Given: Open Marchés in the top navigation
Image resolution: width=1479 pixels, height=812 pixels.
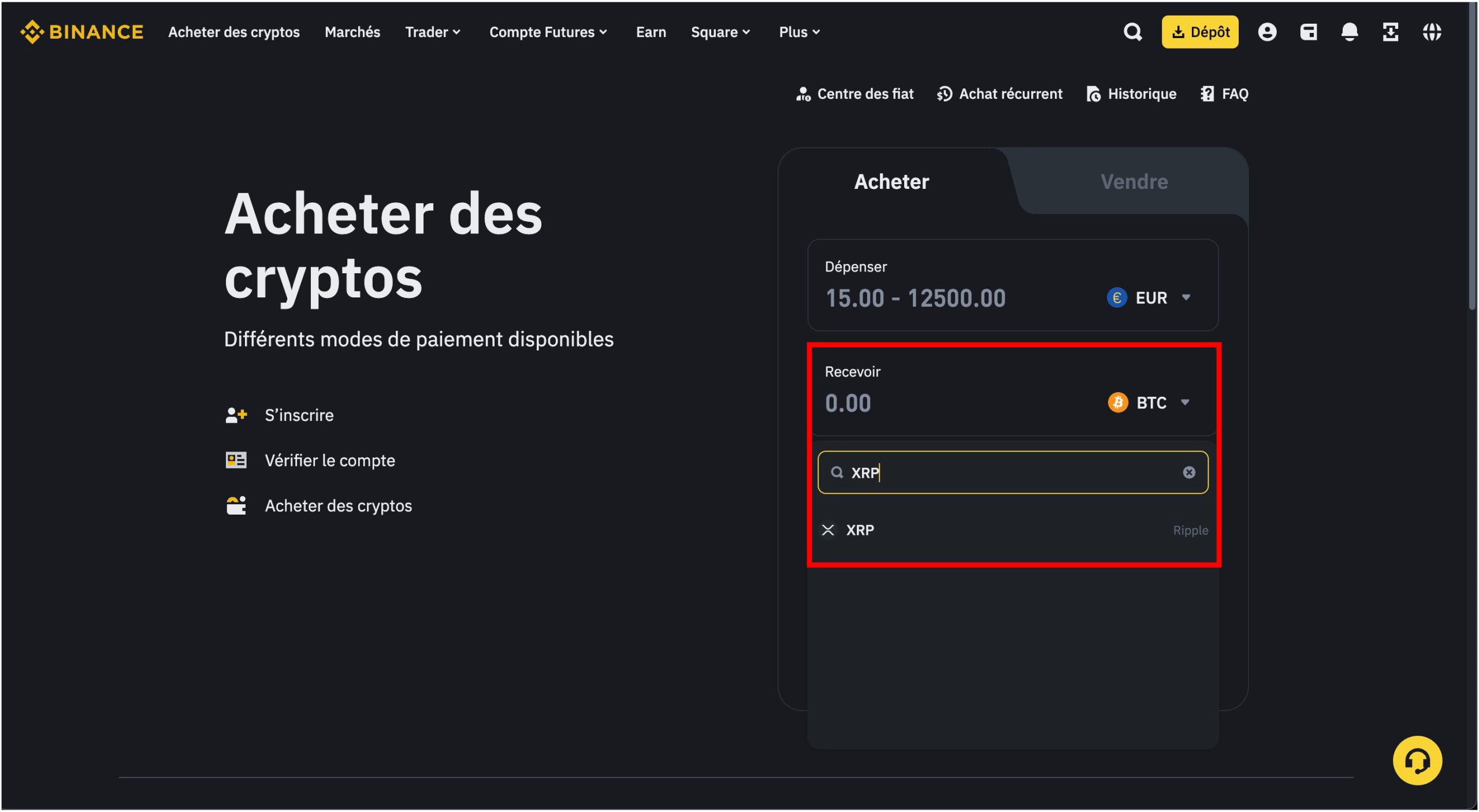Looking at the screenshot, I should pyautogui.click(x=352, y=32).
